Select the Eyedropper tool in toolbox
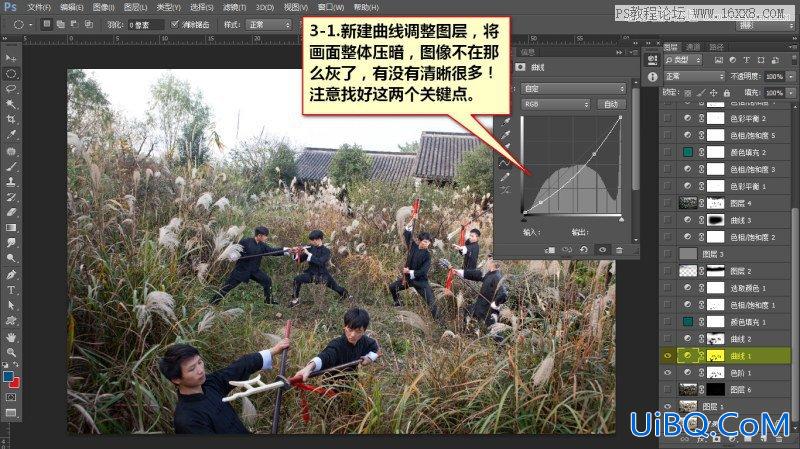The height and width of the screenshot is (449, 800). tap(11, 135)
